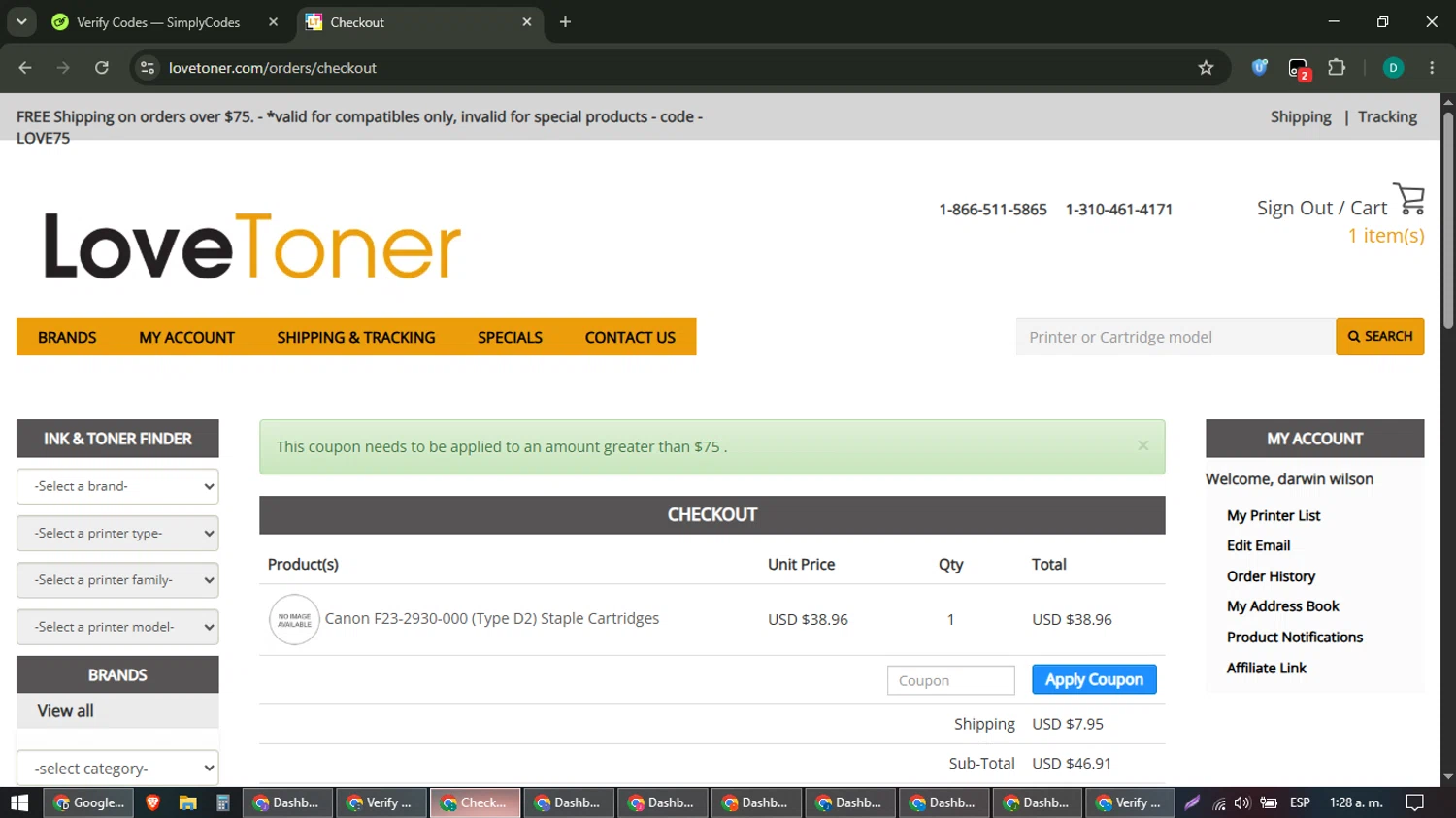Screen dimensions: 1456x818
Task: Open the 1 item(s) cart link
Action: pos(1386,236)
